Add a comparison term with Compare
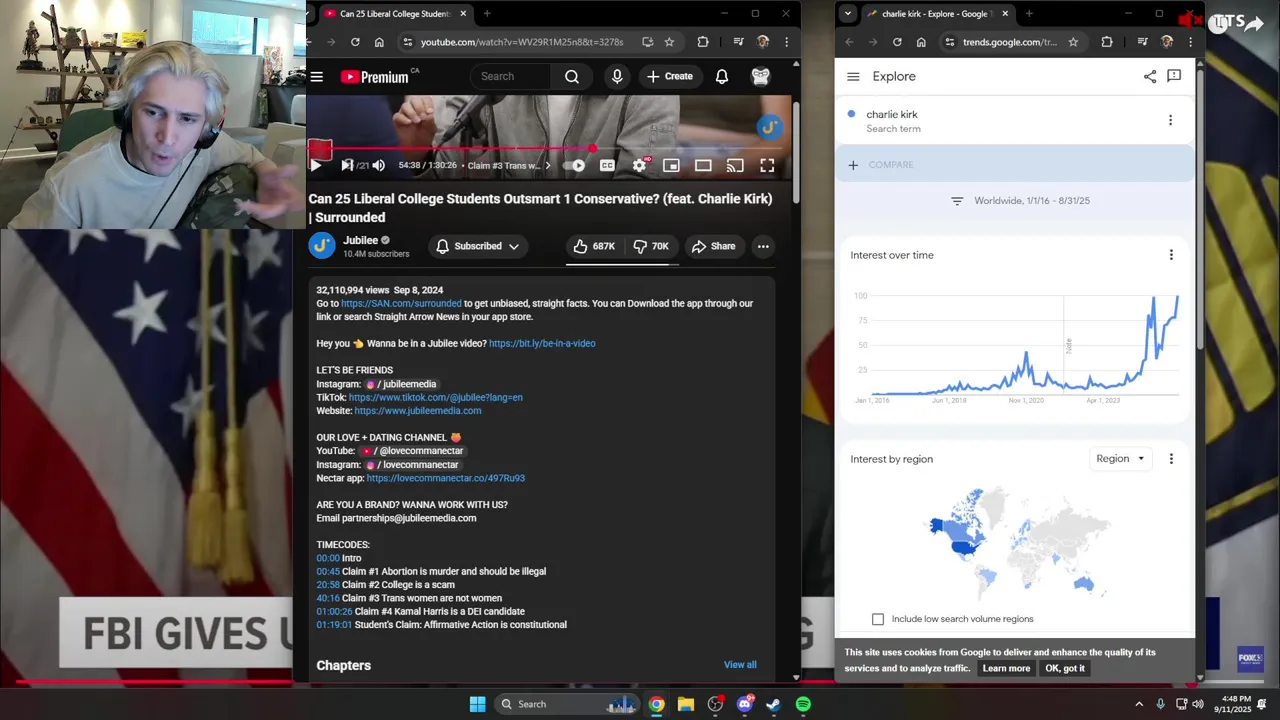Image resolution: width=1280 pixels, height=720 pixels. (x=1014, y=165)
